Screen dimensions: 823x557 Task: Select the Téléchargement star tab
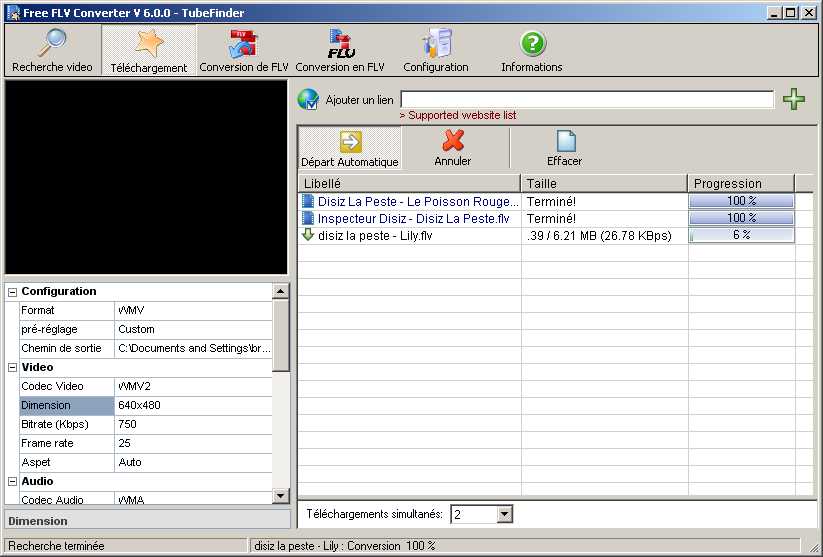149,50
